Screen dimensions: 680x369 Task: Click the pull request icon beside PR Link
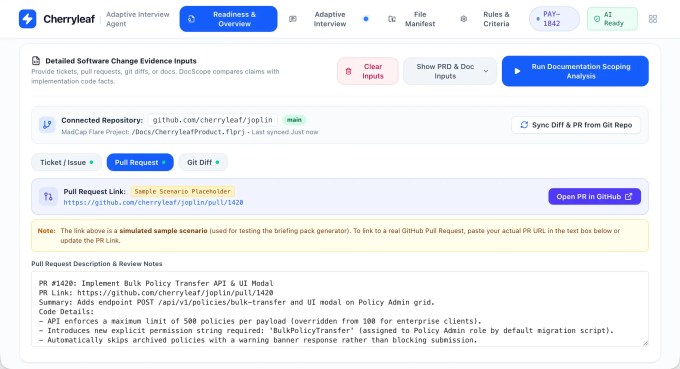pyautogui.click(x=48, y=197)
